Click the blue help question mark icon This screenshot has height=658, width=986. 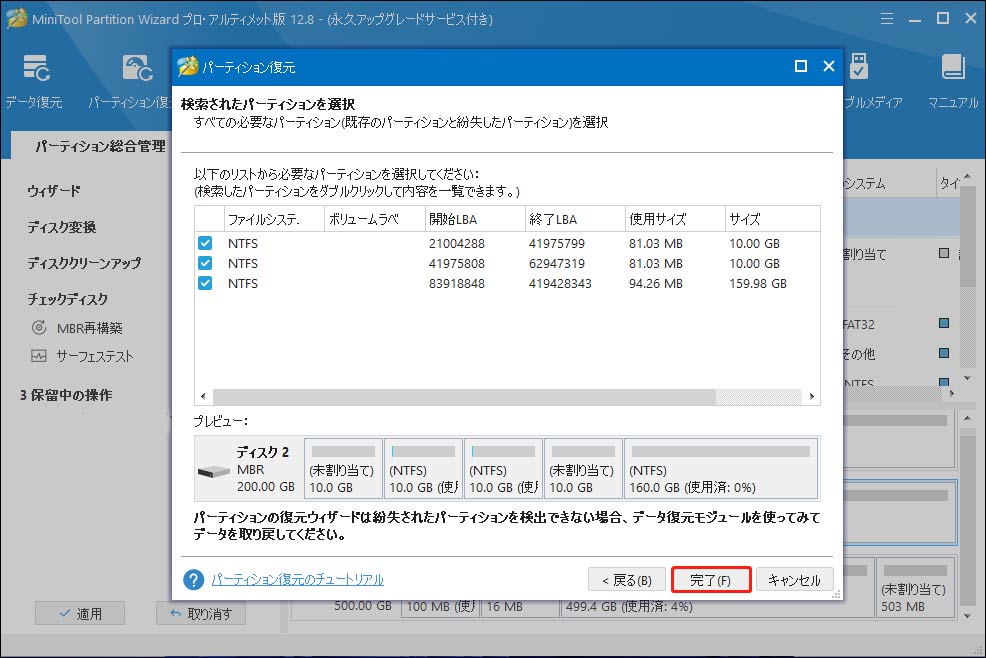tap(194, 579)
